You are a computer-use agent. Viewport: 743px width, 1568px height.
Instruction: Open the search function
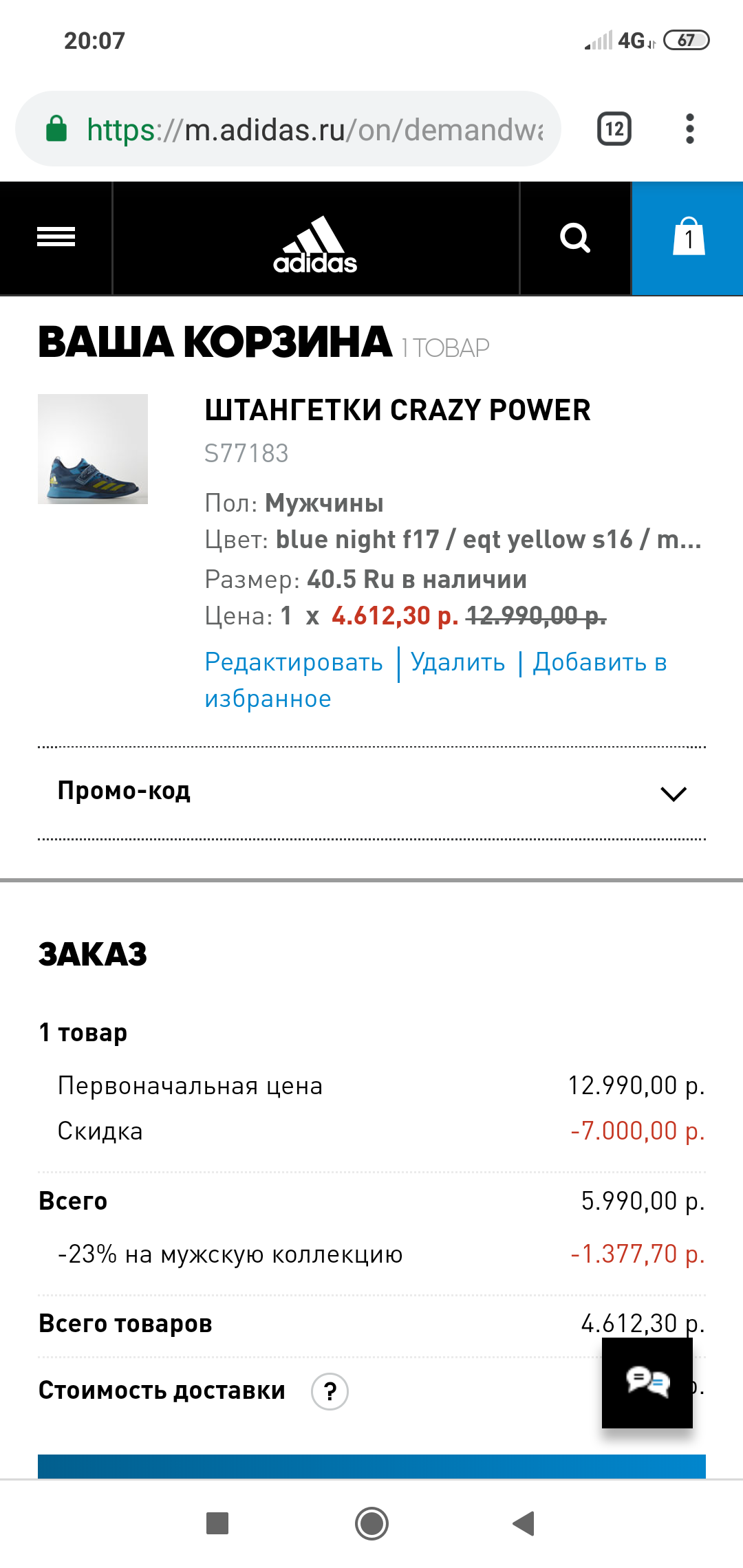pos(576,239)
